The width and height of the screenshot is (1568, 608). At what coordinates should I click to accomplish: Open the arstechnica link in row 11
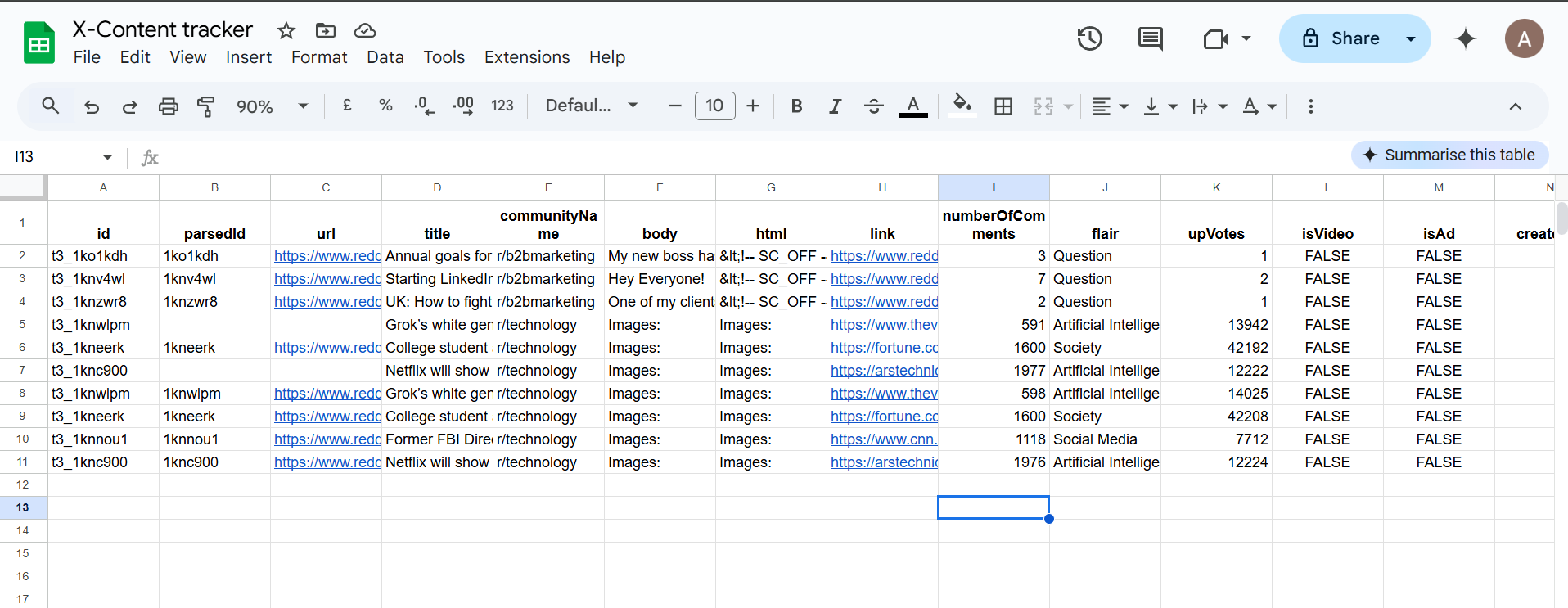click(x=884, y=462)
